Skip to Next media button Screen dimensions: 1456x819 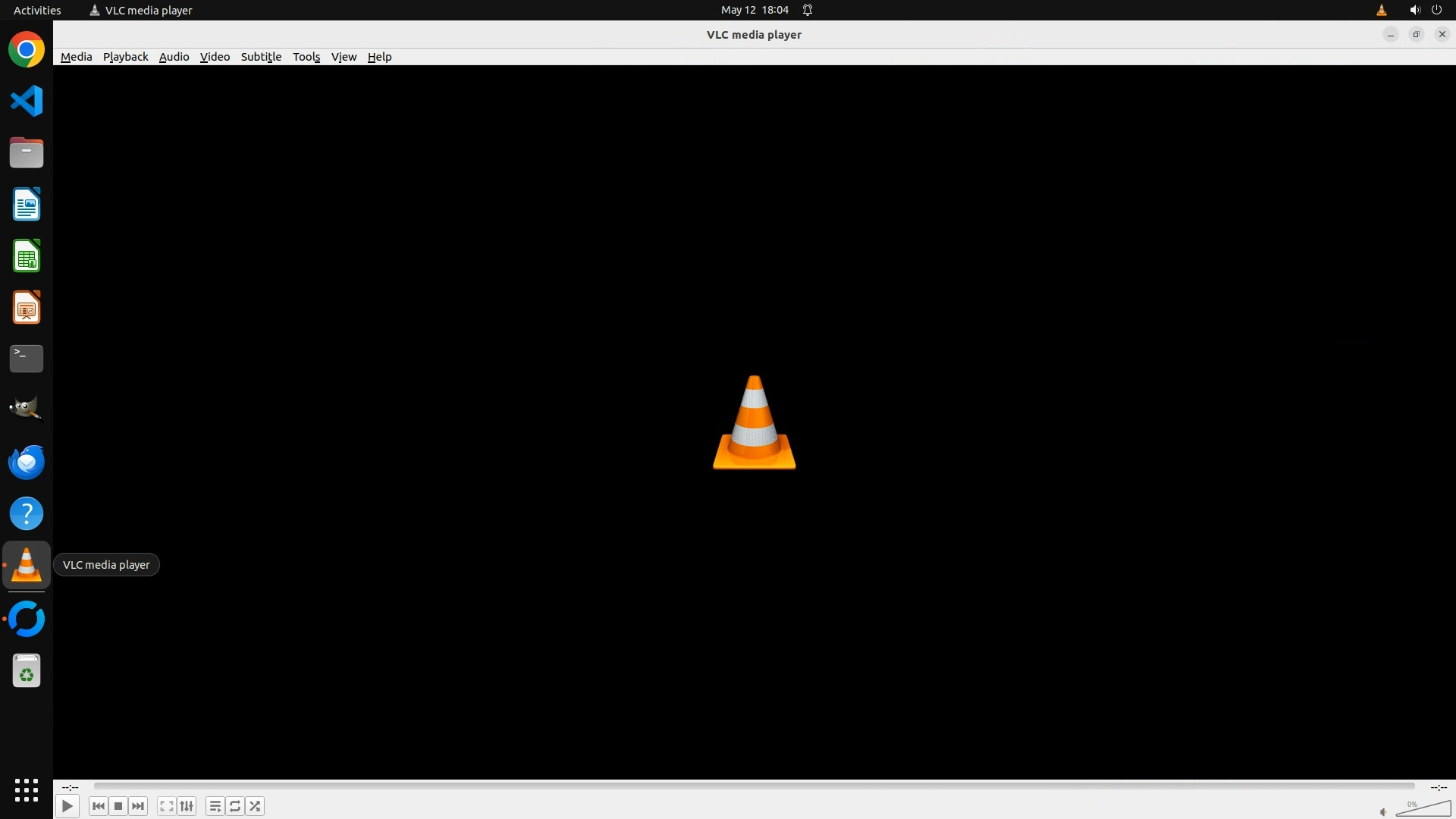138,806
